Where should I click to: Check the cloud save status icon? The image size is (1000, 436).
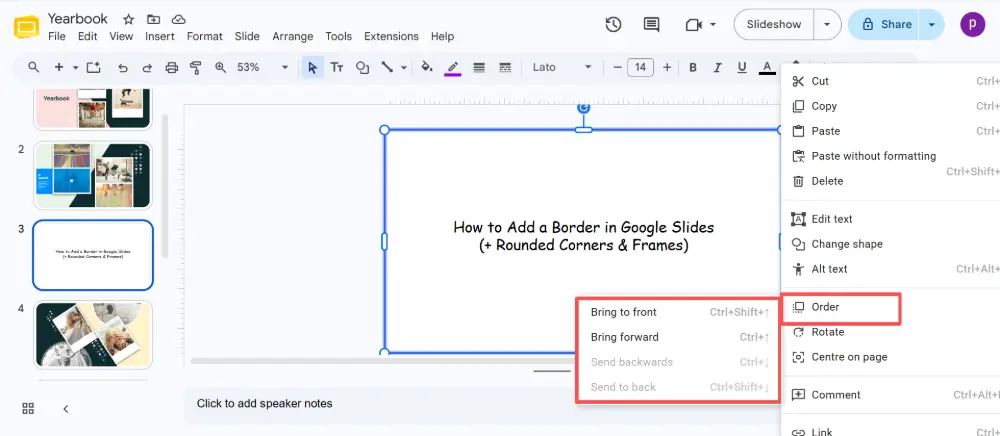tap(179, 19)
